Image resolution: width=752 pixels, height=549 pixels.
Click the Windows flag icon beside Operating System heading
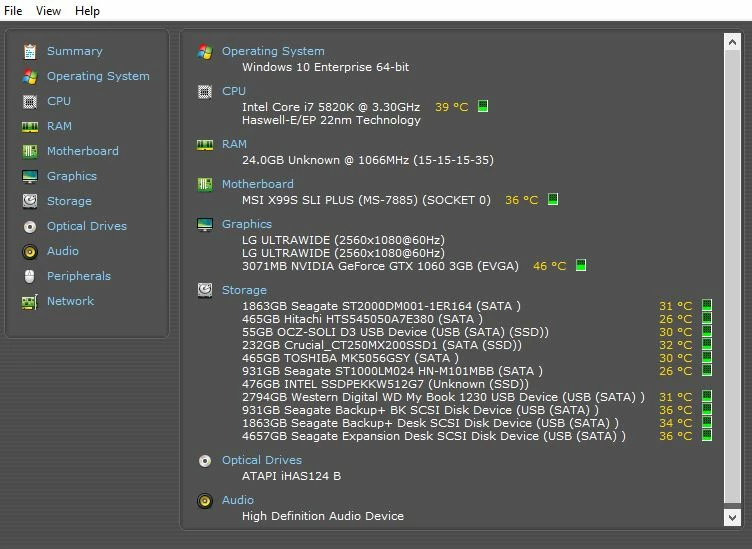(205, 51)
